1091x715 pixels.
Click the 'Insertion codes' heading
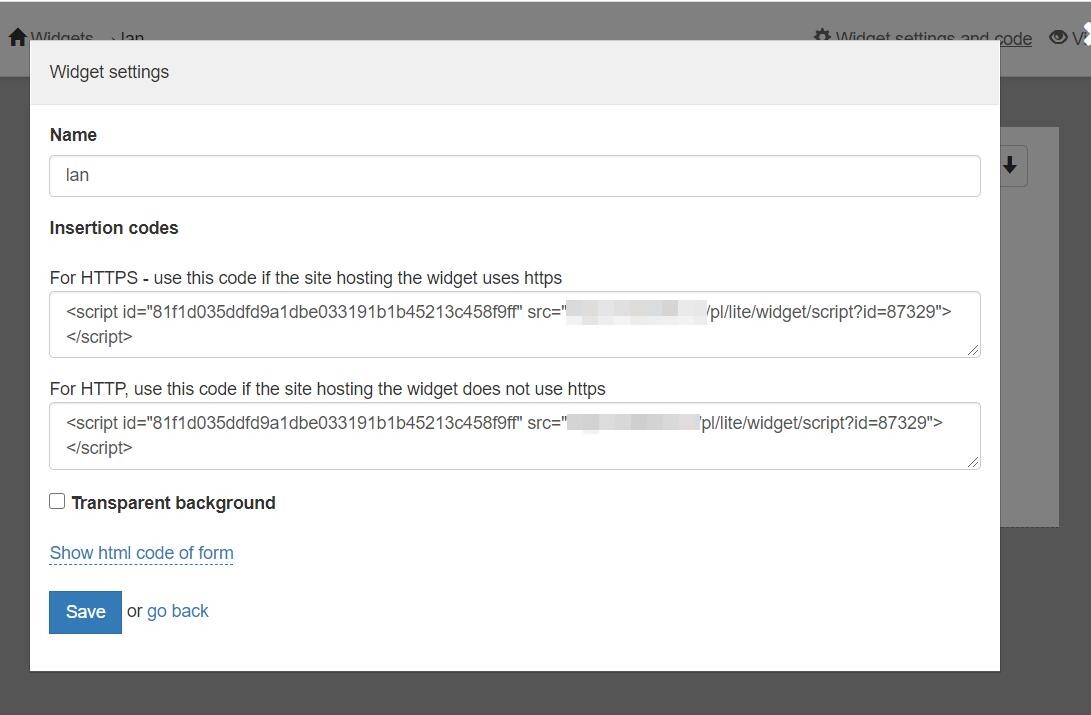[x=114, y=228]
